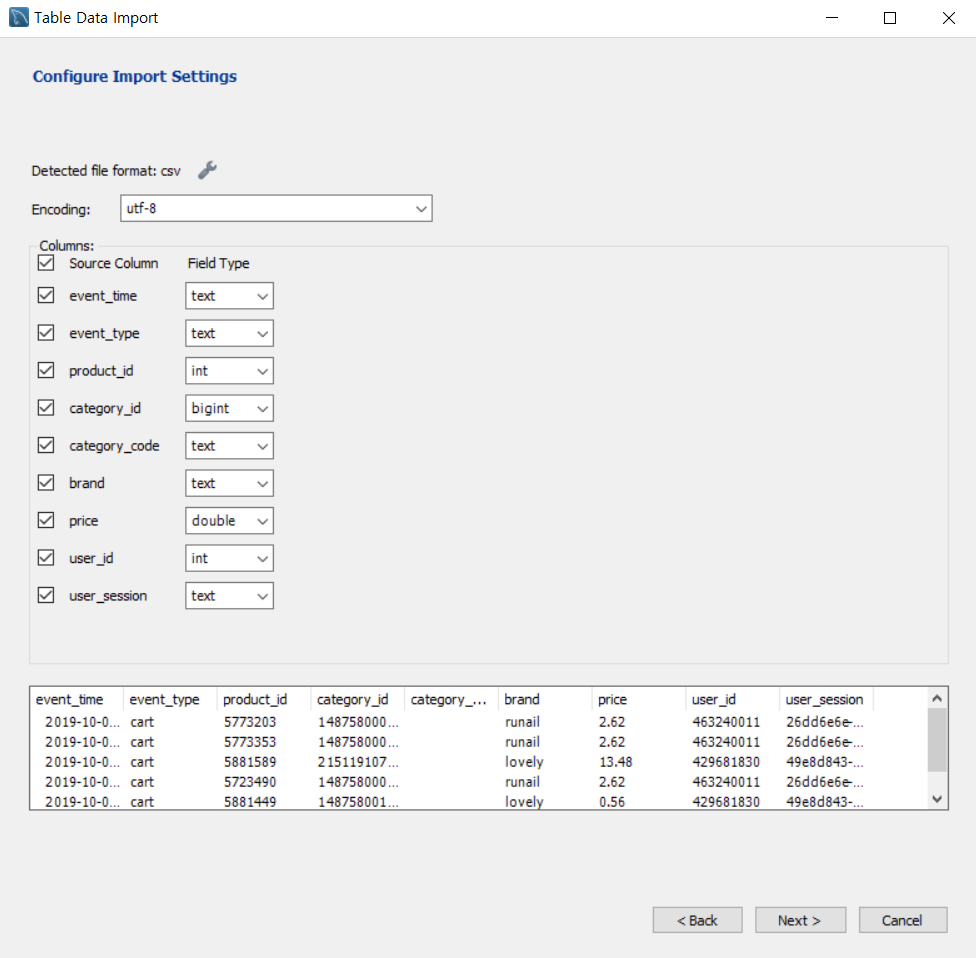Disable the category_code column checkbox
The width and height of the screenshot is (976, 958).
(45, 445)
